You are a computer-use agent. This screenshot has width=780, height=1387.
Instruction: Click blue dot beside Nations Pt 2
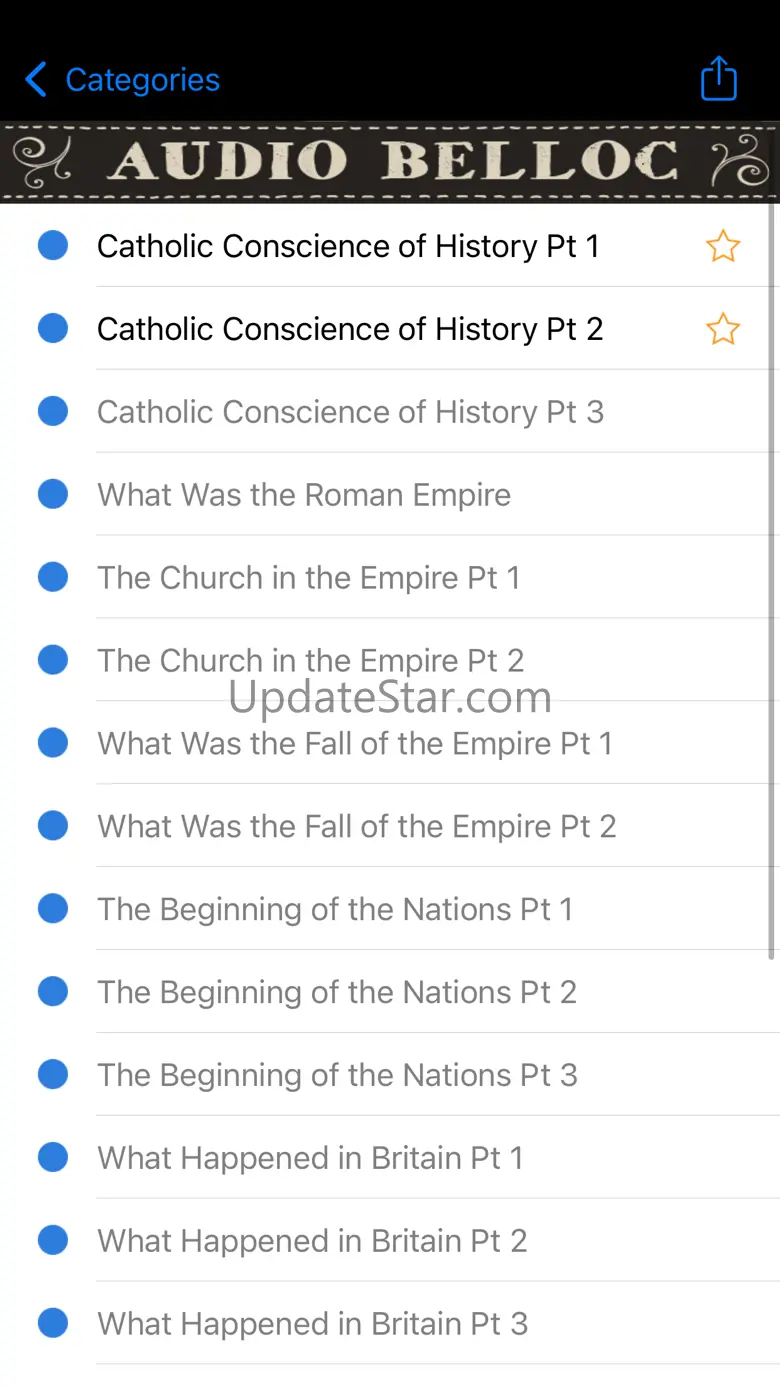pos(53,991)
